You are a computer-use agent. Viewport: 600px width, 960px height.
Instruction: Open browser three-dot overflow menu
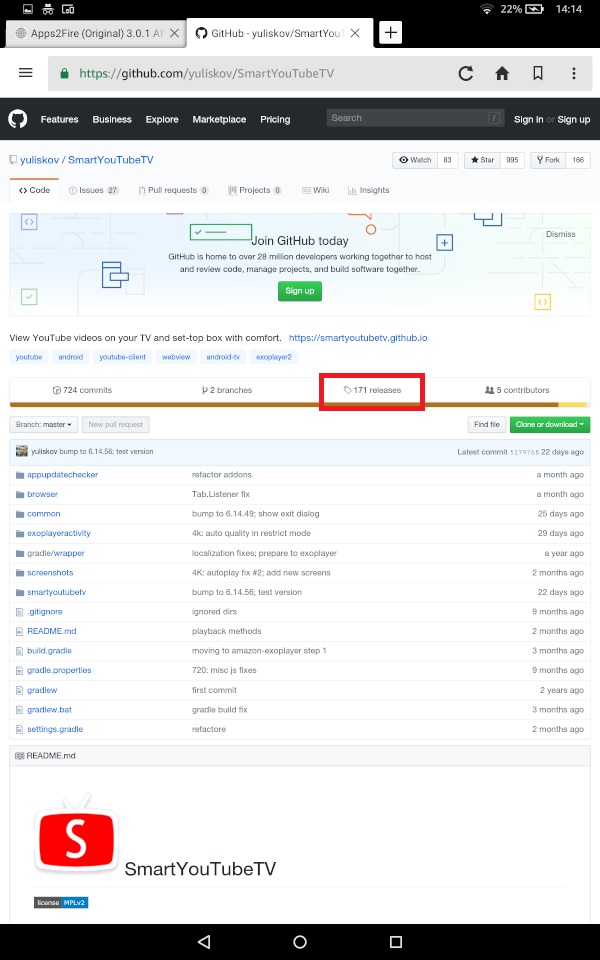[x=574, y=73]
